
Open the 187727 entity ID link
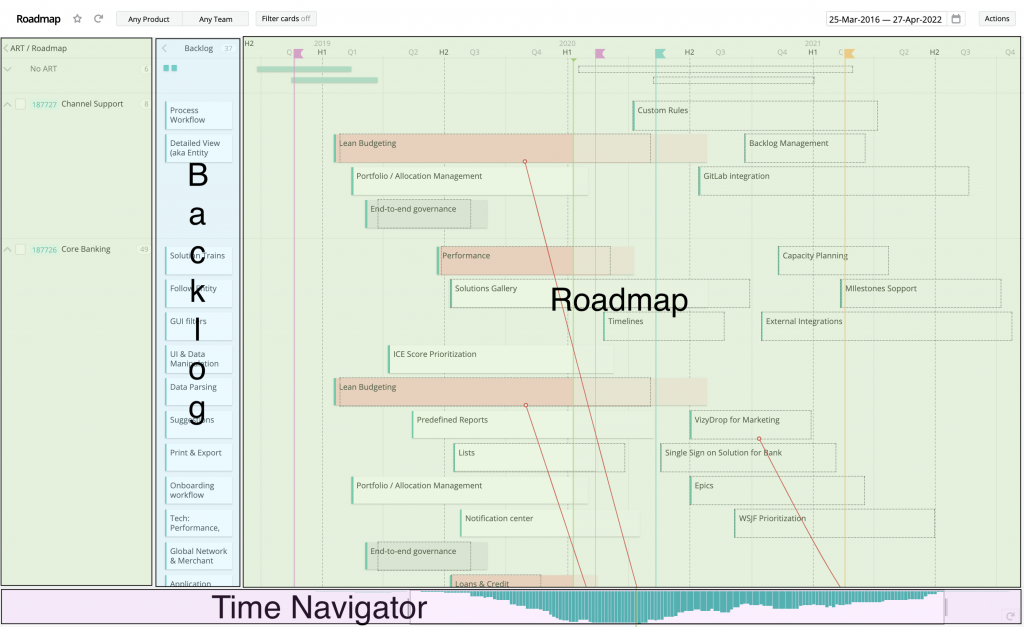(x=44, y=104)
